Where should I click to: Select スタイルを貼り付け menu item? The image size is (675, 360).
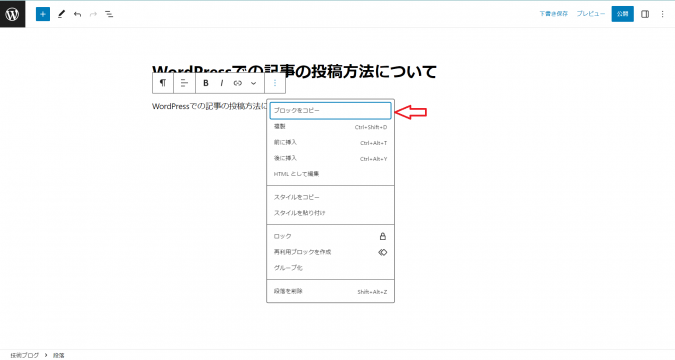330,213
